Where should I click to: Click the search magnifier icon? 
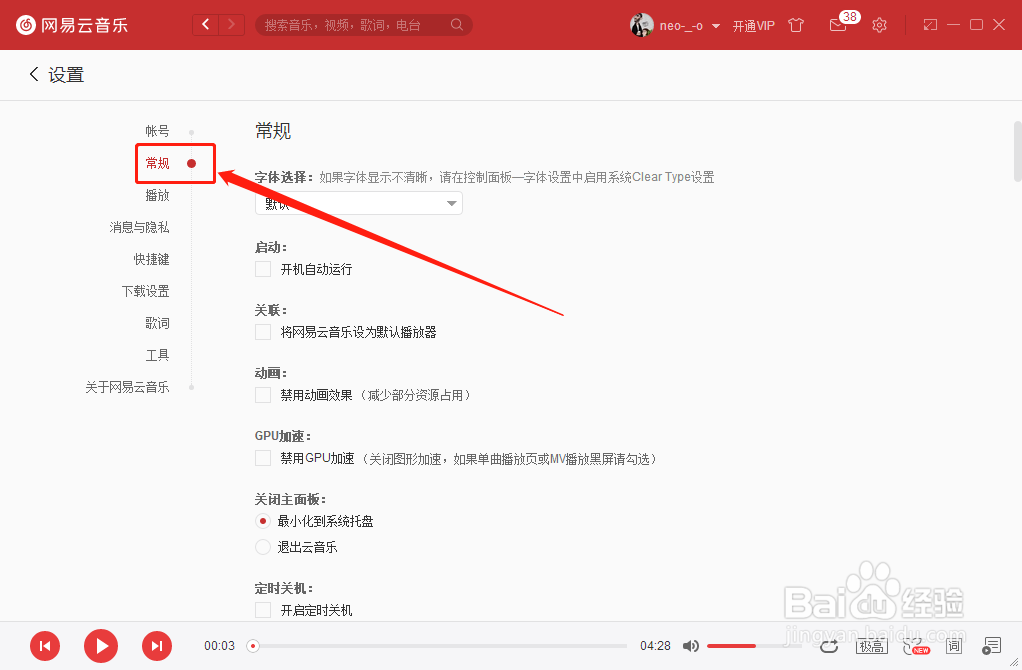[457, 25]
